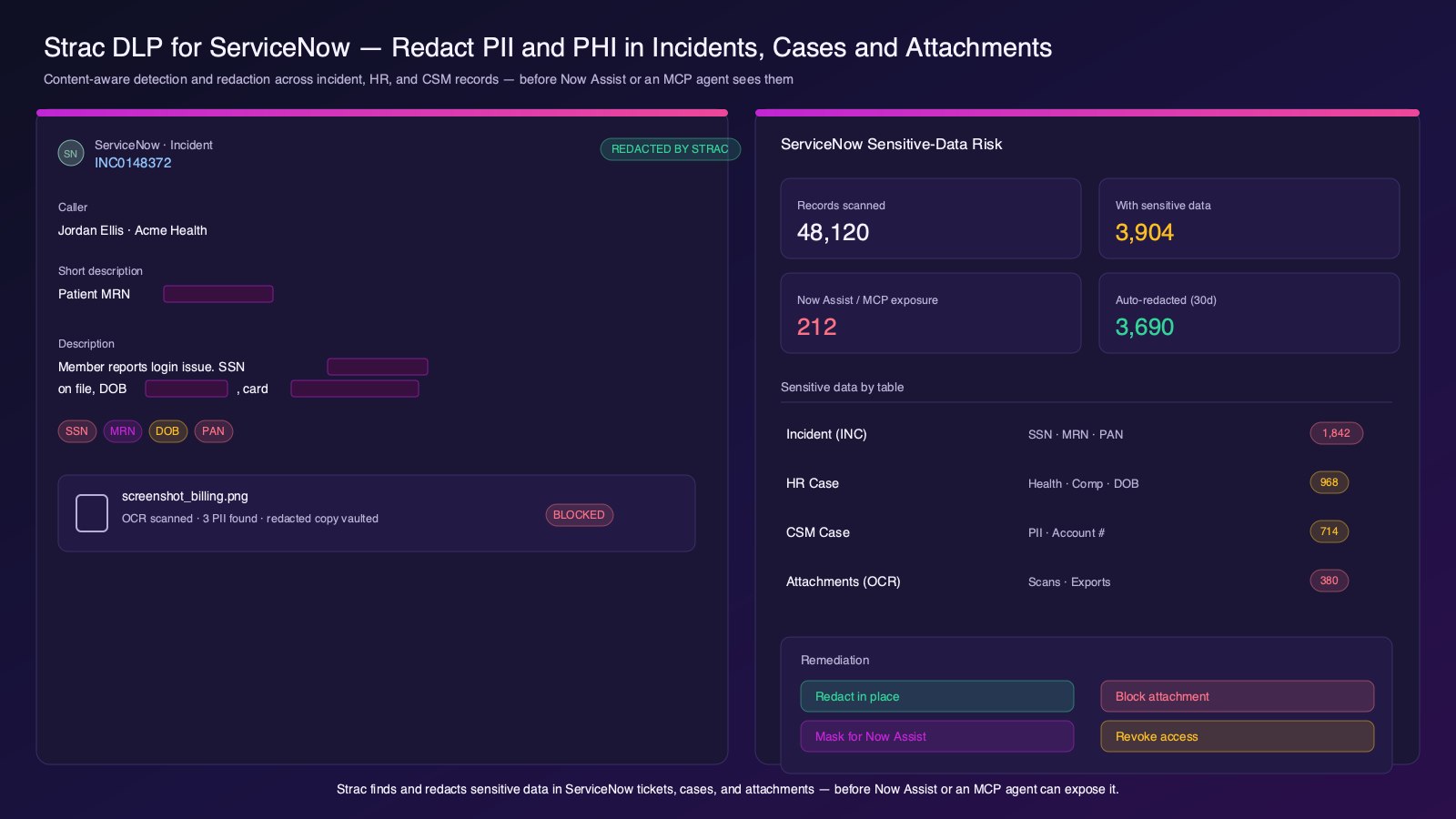Viewport: 1456px width, 819px height.
Task: Select the PAN tag chip
Action: pos(214,431)
